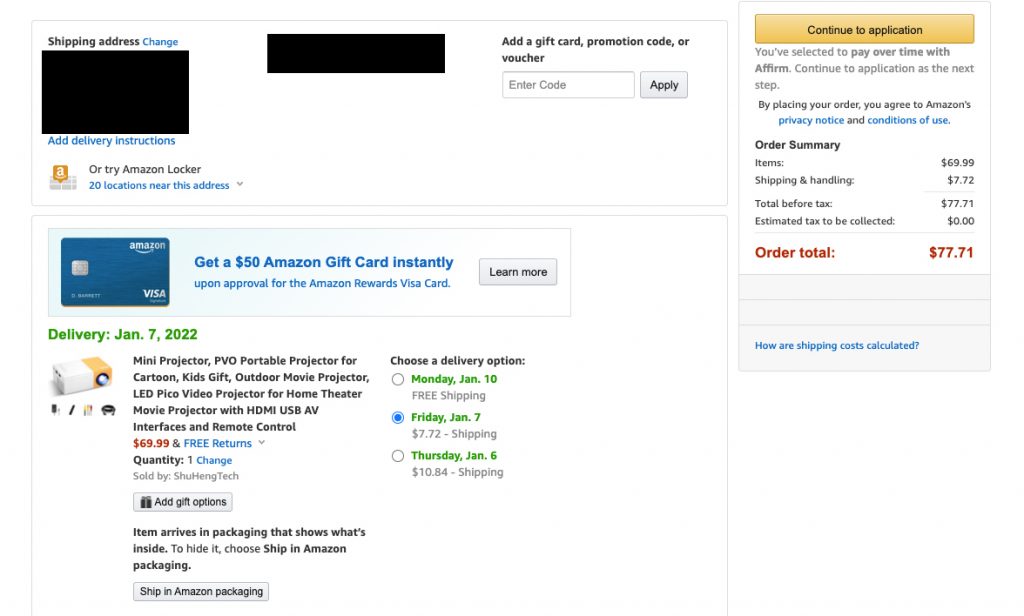This screenshot has height=616, width=1024.
Task: Select Friday, Jan. 7 delivery option
Action: click(398, 418)
